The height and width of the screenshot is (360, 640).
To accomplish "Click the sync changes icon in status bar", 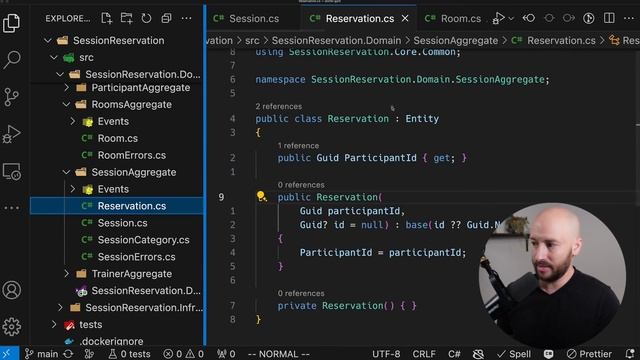I will [x=69, y=354].
